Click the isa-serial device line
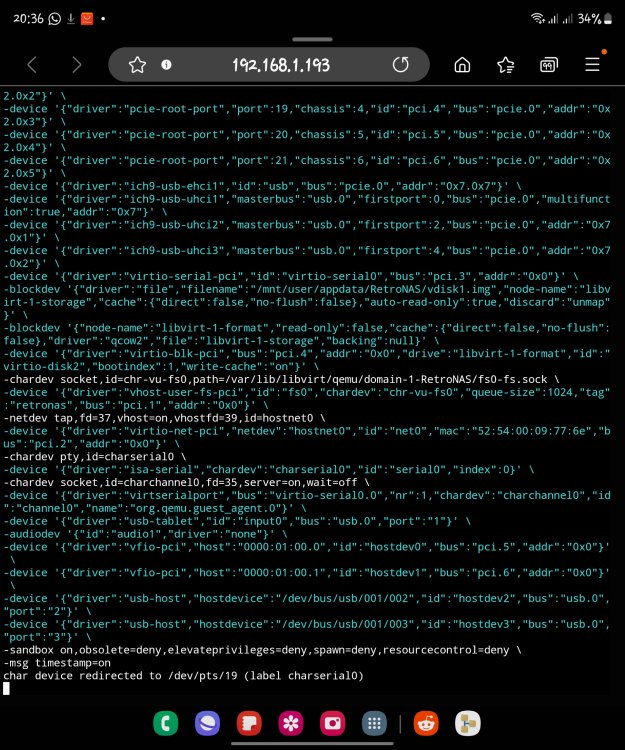 (268, 470)
